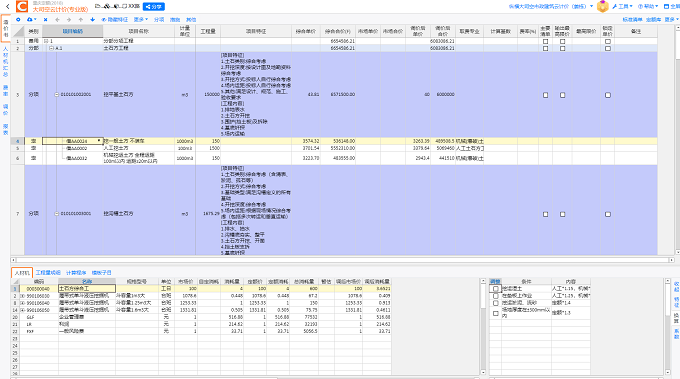This screenshot has height=379, width=680.
Task: Click the 项目编码 column header
Action: (72, 31)
